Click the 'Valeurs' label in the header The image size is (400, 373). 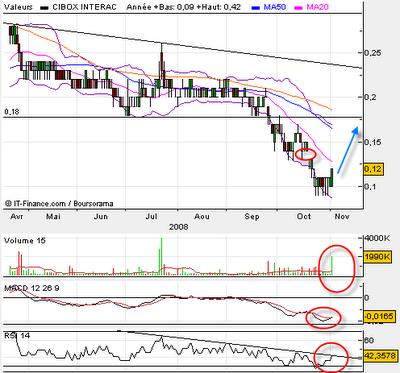coord(18,7)
